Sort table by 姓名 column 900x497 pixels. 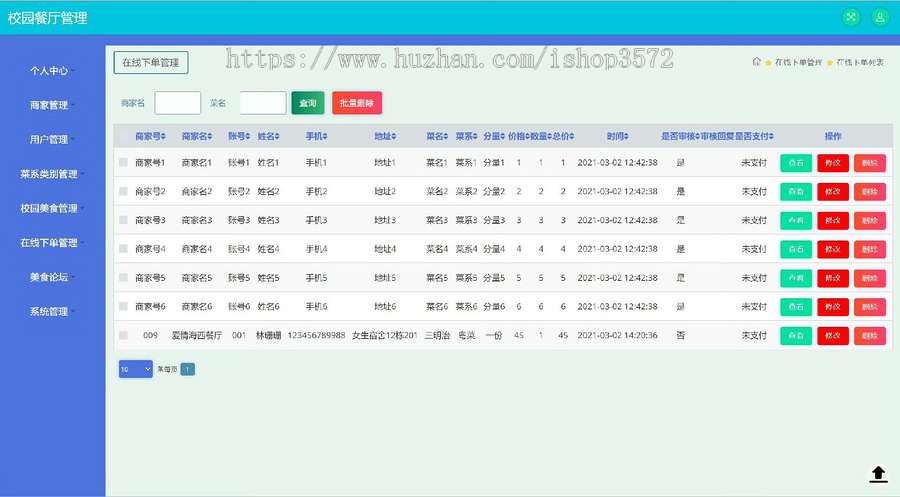pyautogui.click(x=268, y=136)
